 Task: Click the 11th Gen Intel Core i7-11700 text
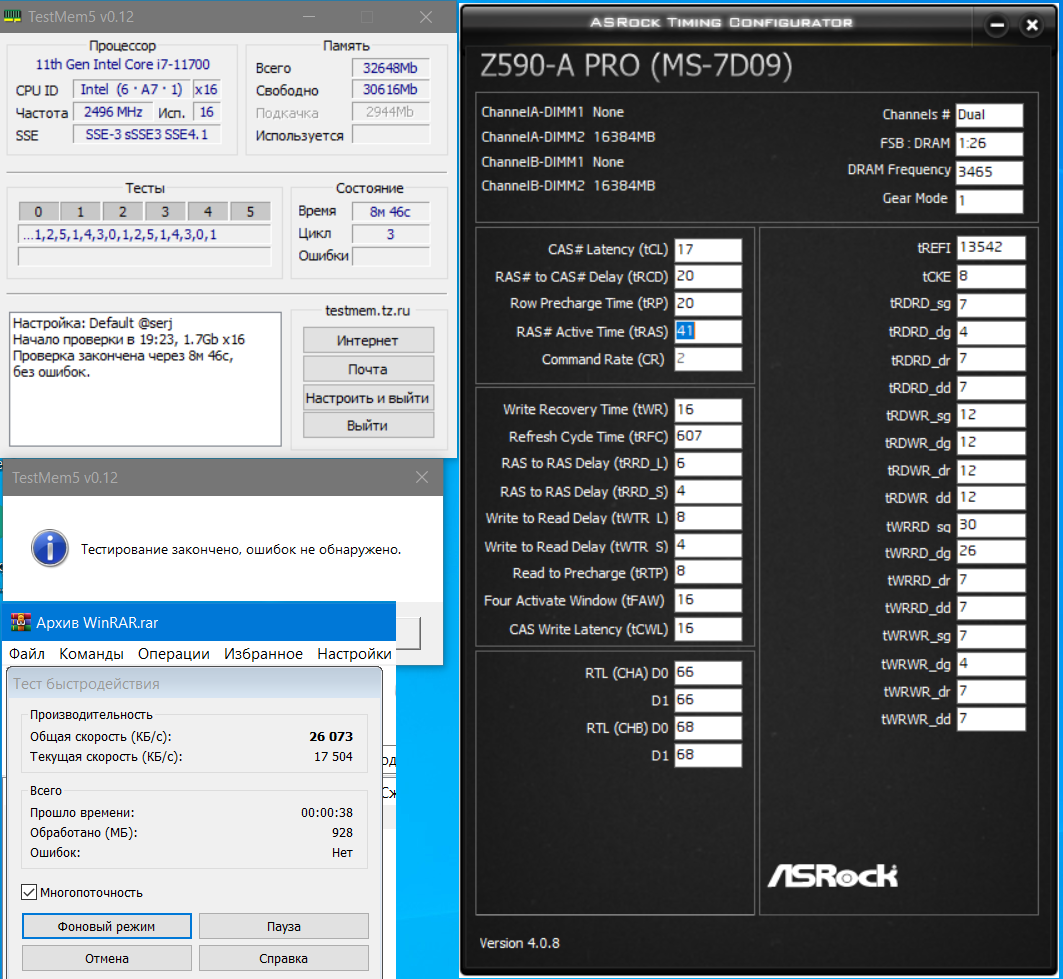[x=123, y=64]
